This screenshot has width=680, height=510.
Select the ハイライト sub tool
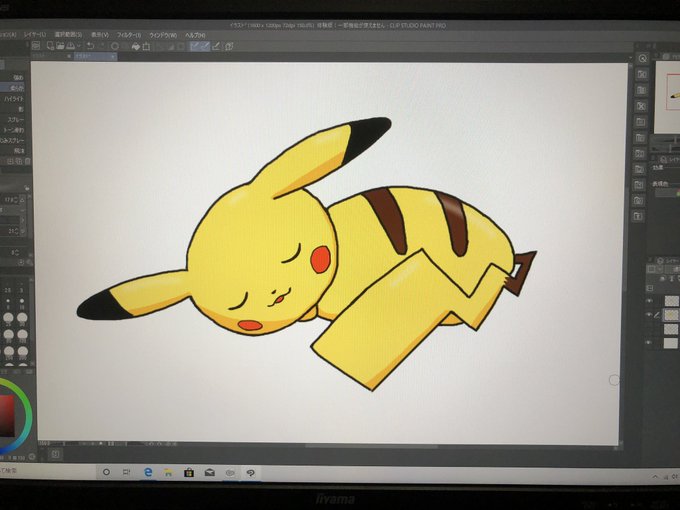[x=13, y=99]
